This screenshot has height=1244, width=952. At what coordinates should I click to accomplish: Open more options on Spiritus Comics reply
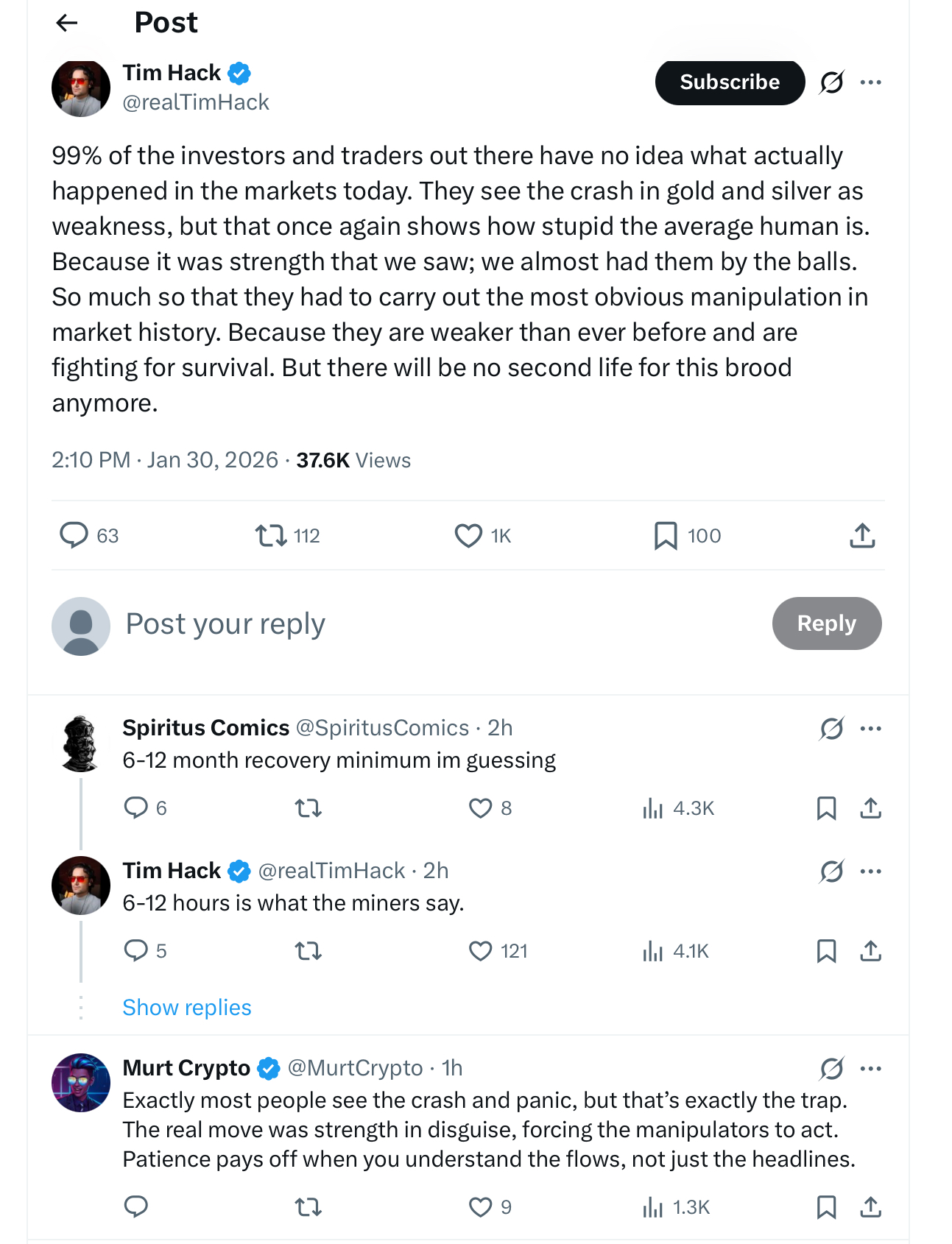pos(870,729)
